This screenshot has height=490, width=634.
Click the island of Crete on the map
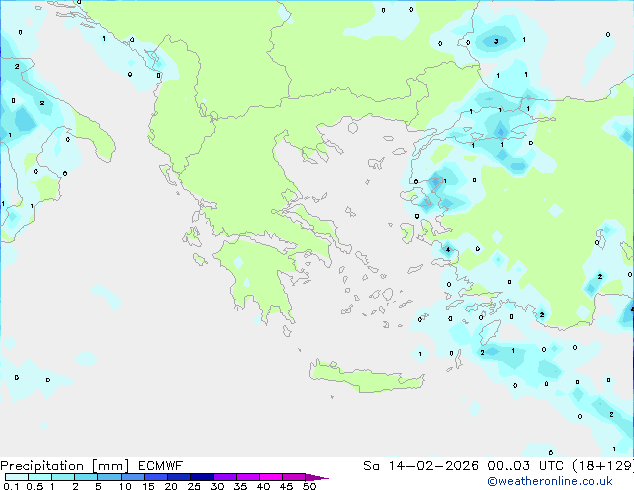[x=366, y=377]
